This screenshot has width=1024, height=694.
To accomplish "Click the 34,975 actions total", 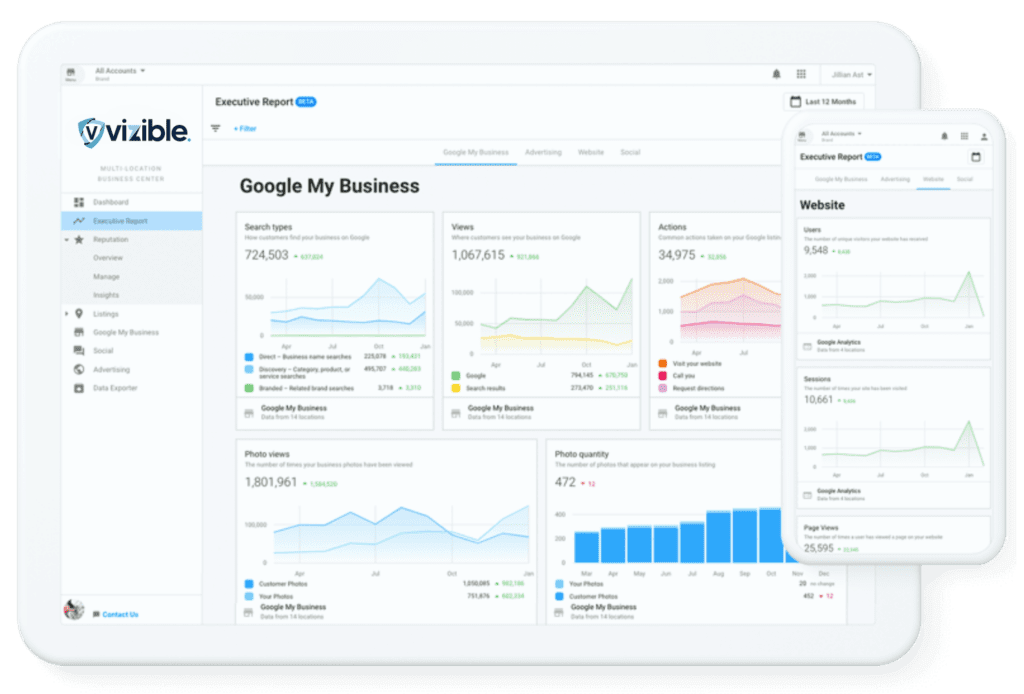I will coord(677,255).
